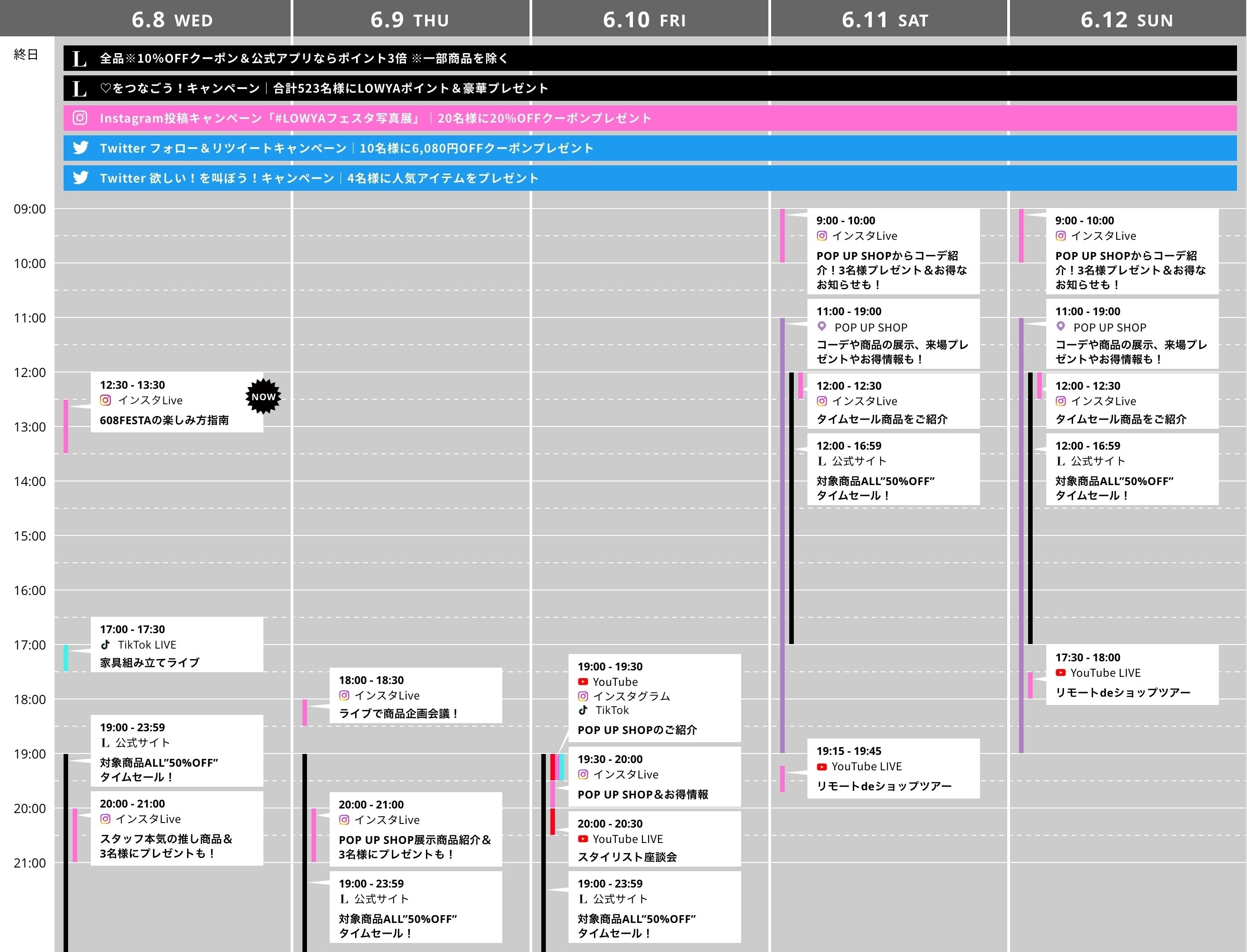Click YouTube LIVE icon in Sunday 17:30 card
The height and width of the screenshot is (952, 1247).
pyautogui.click(x=1060, y=673)
